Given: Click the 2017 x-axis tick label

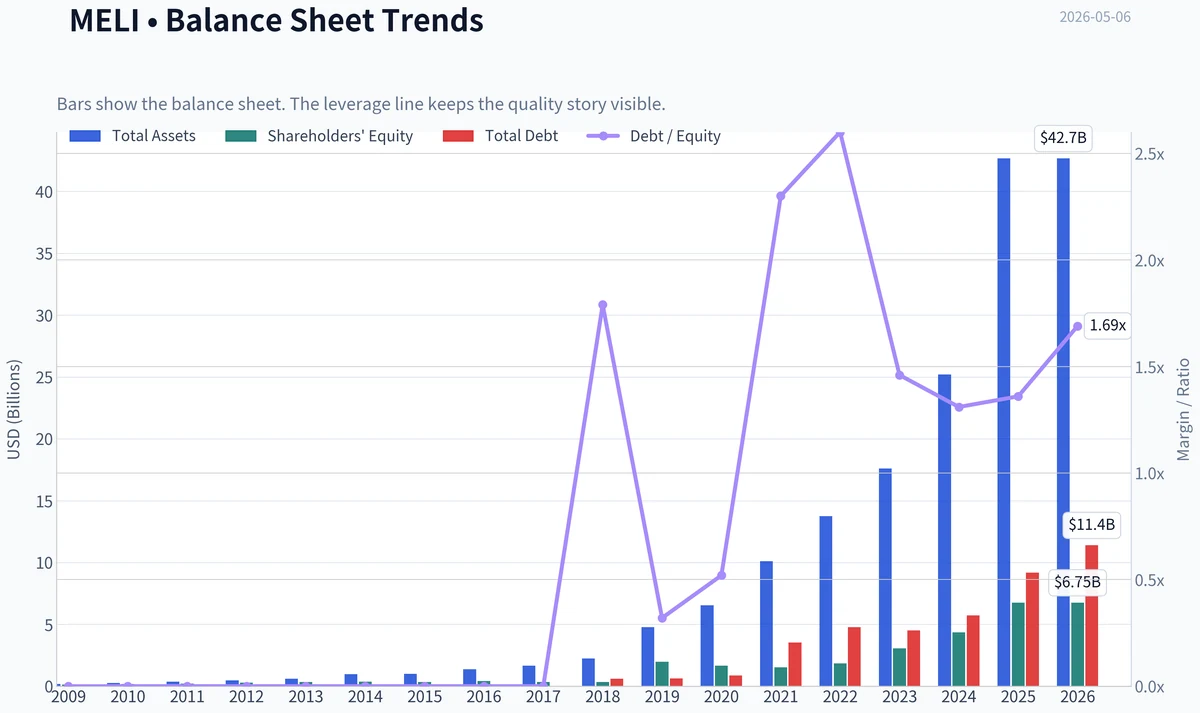Looking at the screenshot, I should pyautogui.click(x=543, y=697).
